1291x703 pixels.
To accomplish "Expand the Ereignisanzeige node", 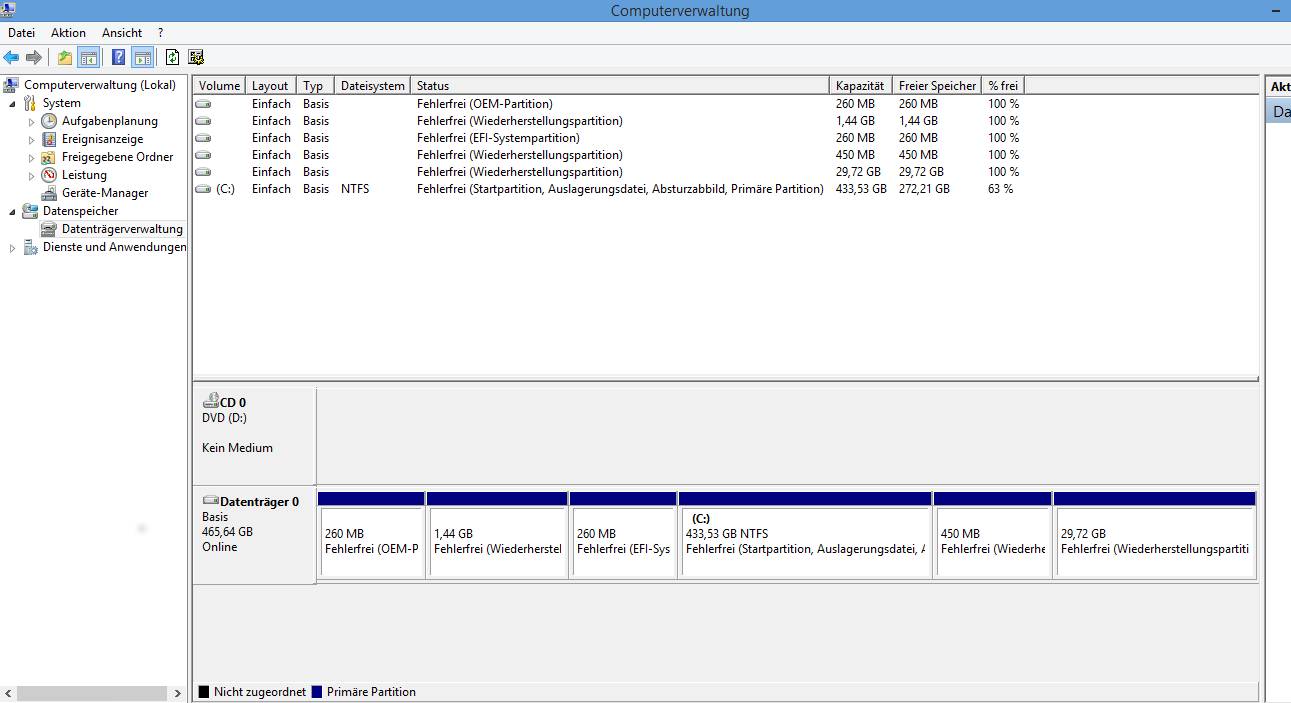I will pyautogui.click(x=32, y=139).
